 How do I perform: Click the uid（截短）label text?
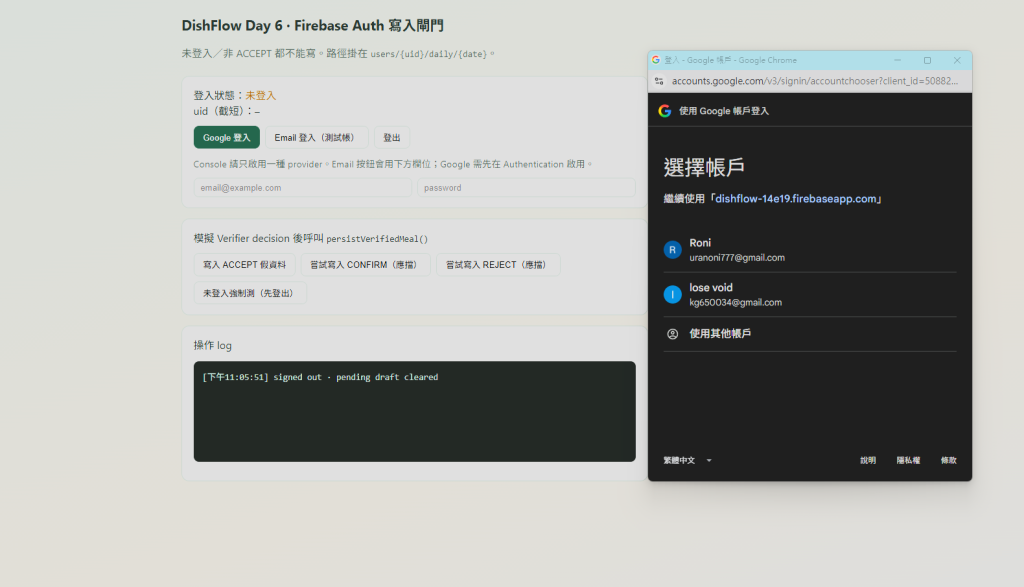pos(223,111)
